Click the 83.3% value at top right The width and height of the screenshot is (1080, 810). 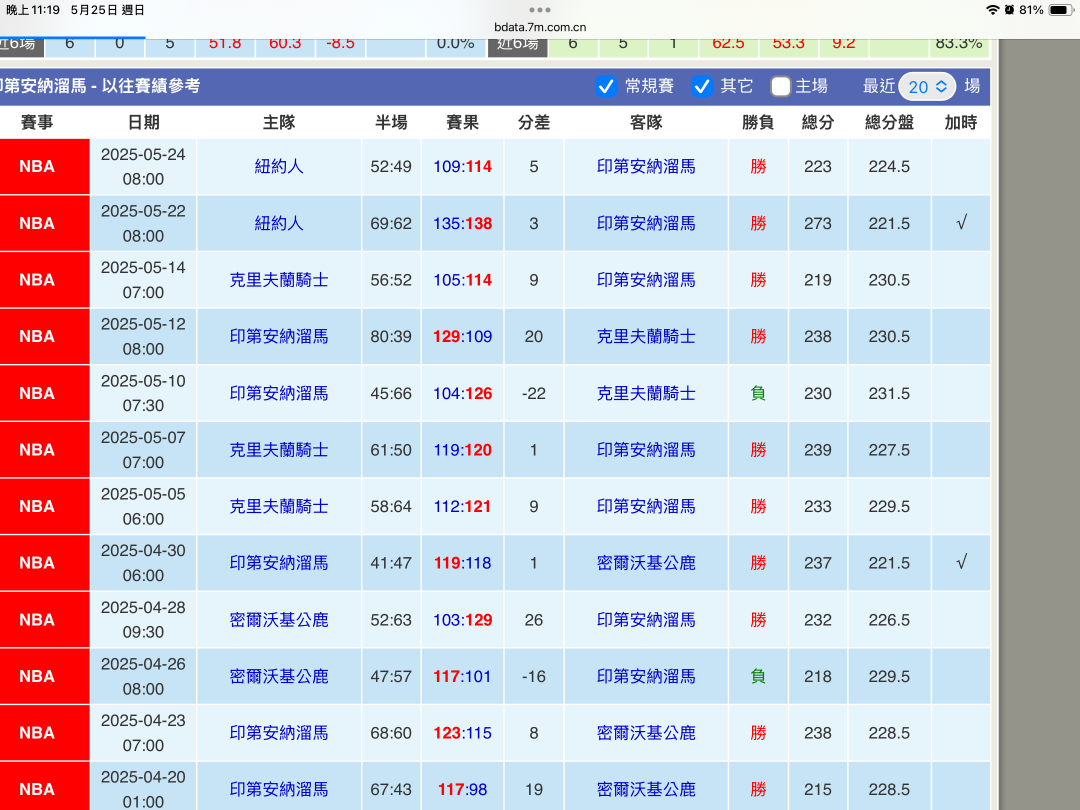(x=958, y=43)
